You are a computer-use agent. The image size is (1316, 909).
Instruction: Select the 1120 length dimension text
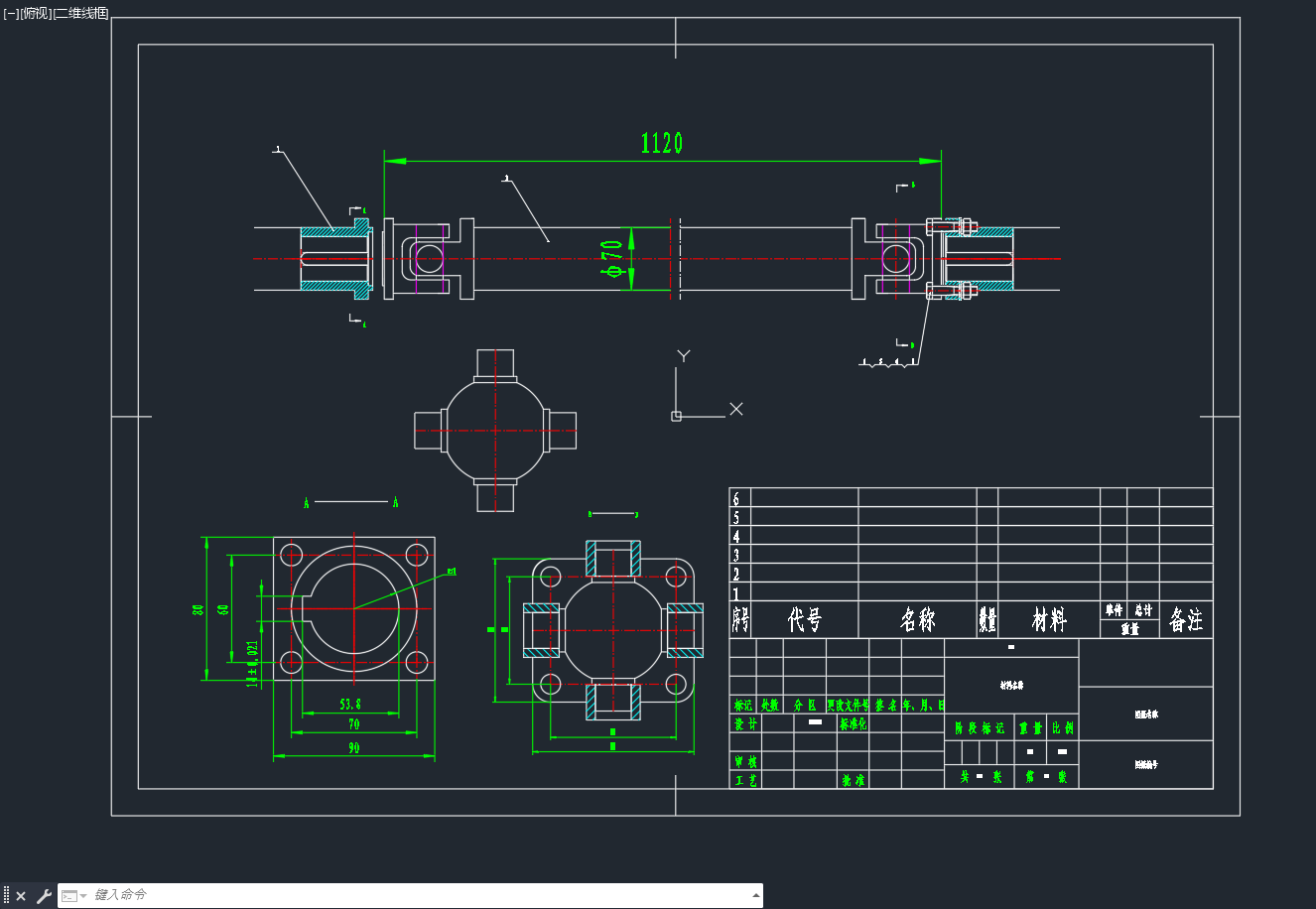point(661,143)
